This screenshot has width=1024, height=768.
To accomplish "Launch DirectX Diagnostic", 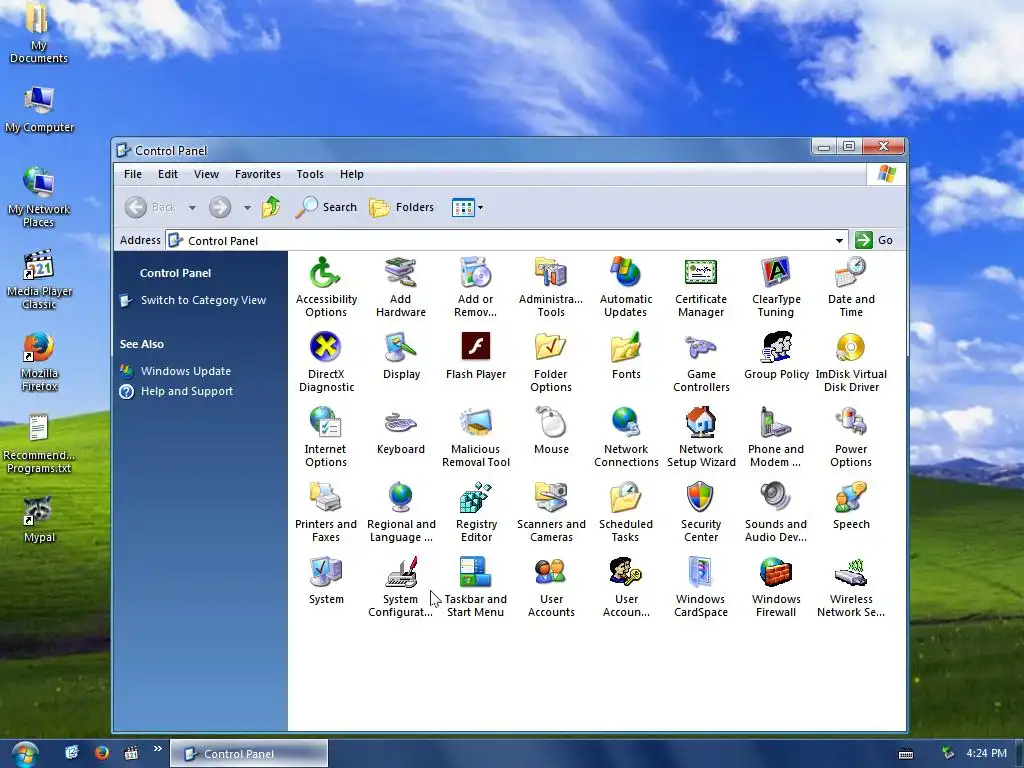I will pyautogui.click(x=326, y=362).
